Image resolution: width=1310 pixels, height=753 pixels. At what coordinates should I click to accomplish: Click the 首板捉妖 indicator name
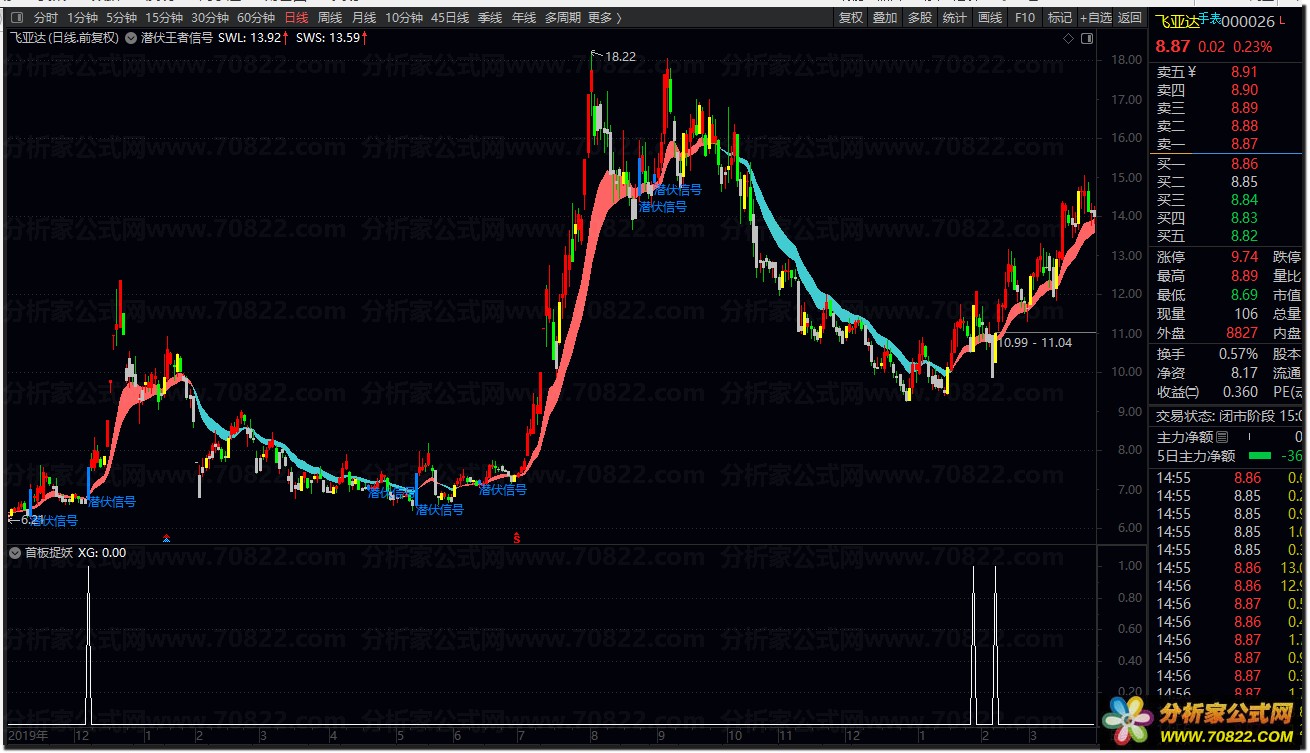click(x=49, y=552)
